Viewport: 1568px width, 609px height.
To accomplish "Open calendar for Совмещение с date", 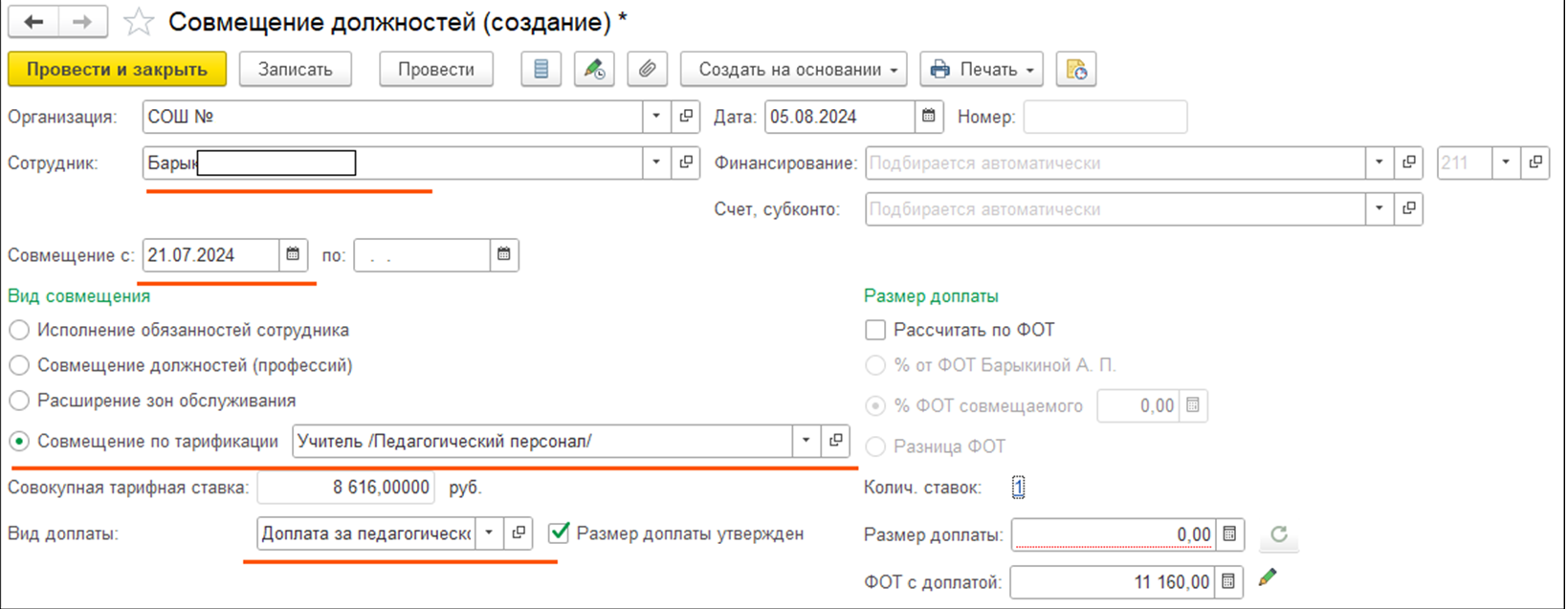I will coord(293,255).
